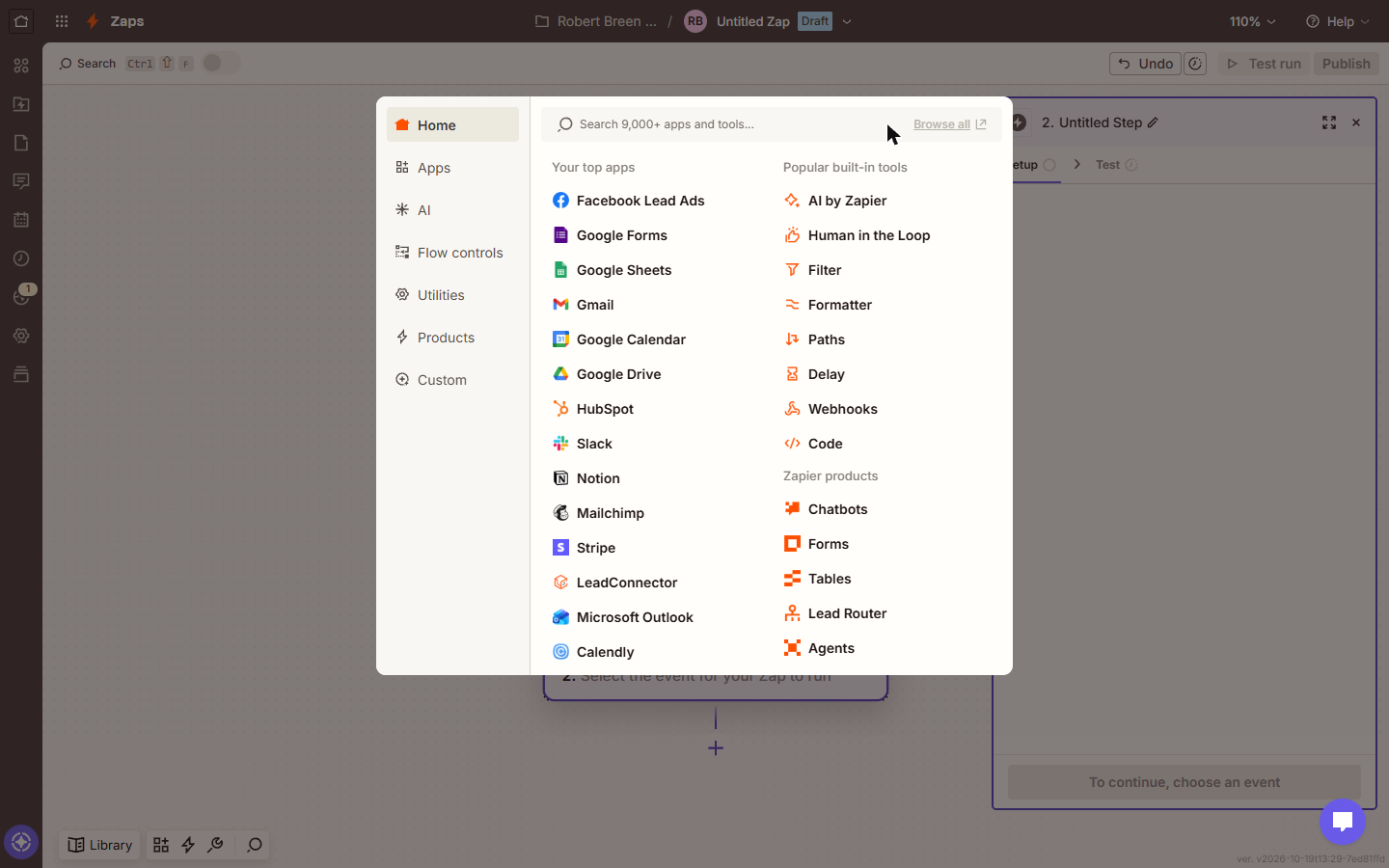
Task: Switch to the Home category
Action: click(x=453, y=125)
